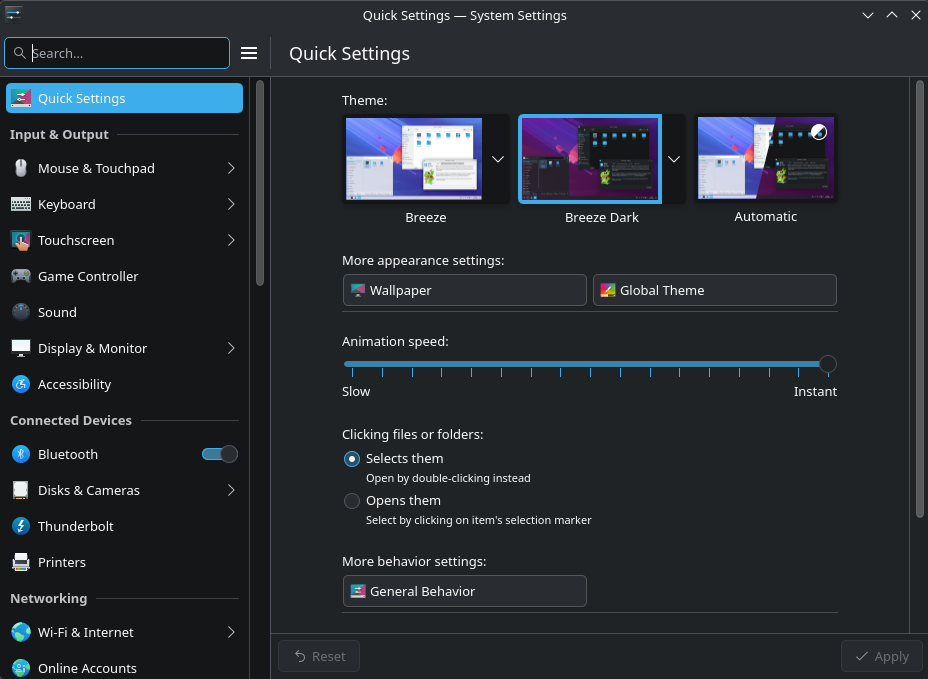
Task: Select the Keyboard settings icon
Action: pos(22,204)
